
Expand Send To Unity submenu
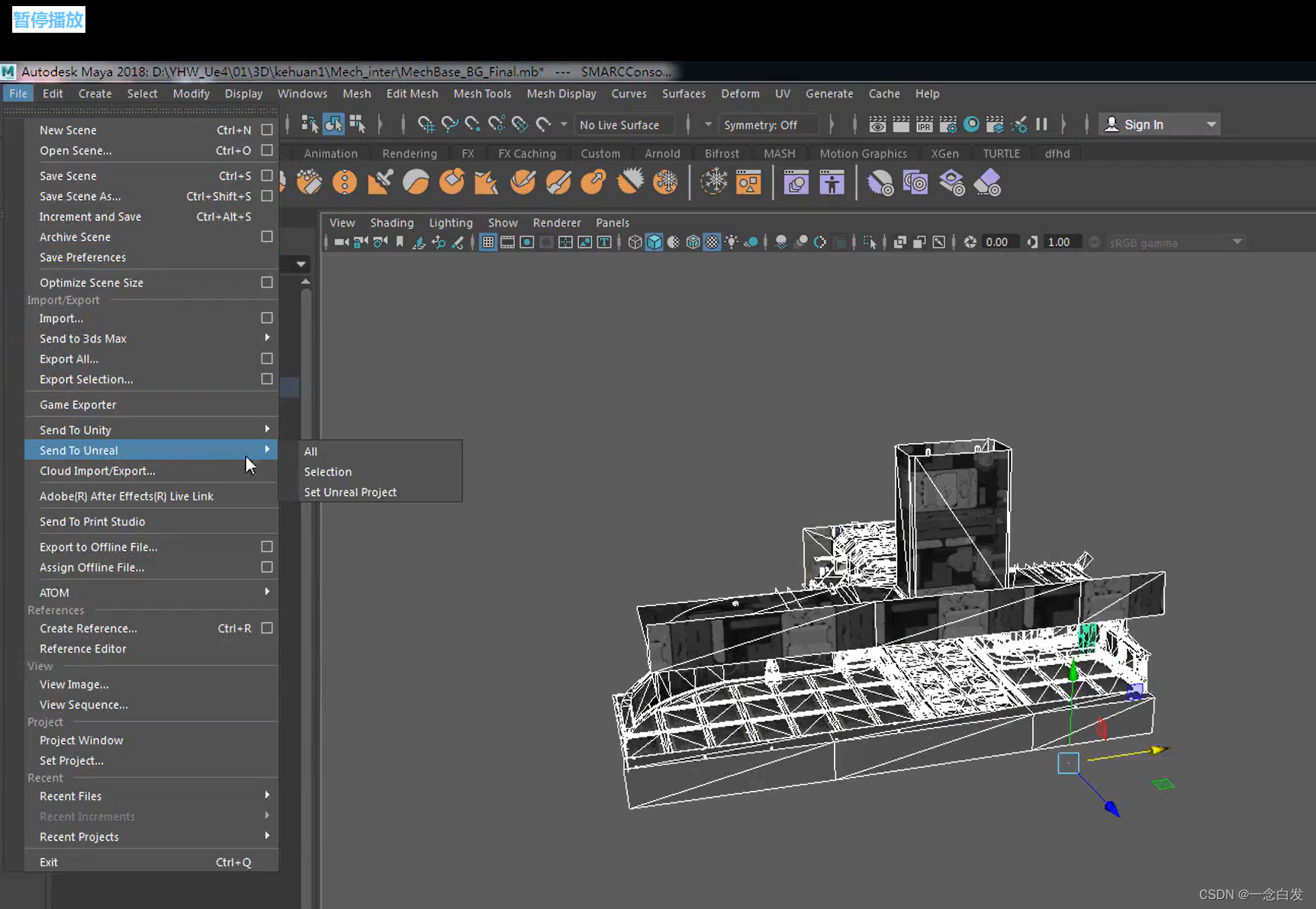(x=151, y=430)
